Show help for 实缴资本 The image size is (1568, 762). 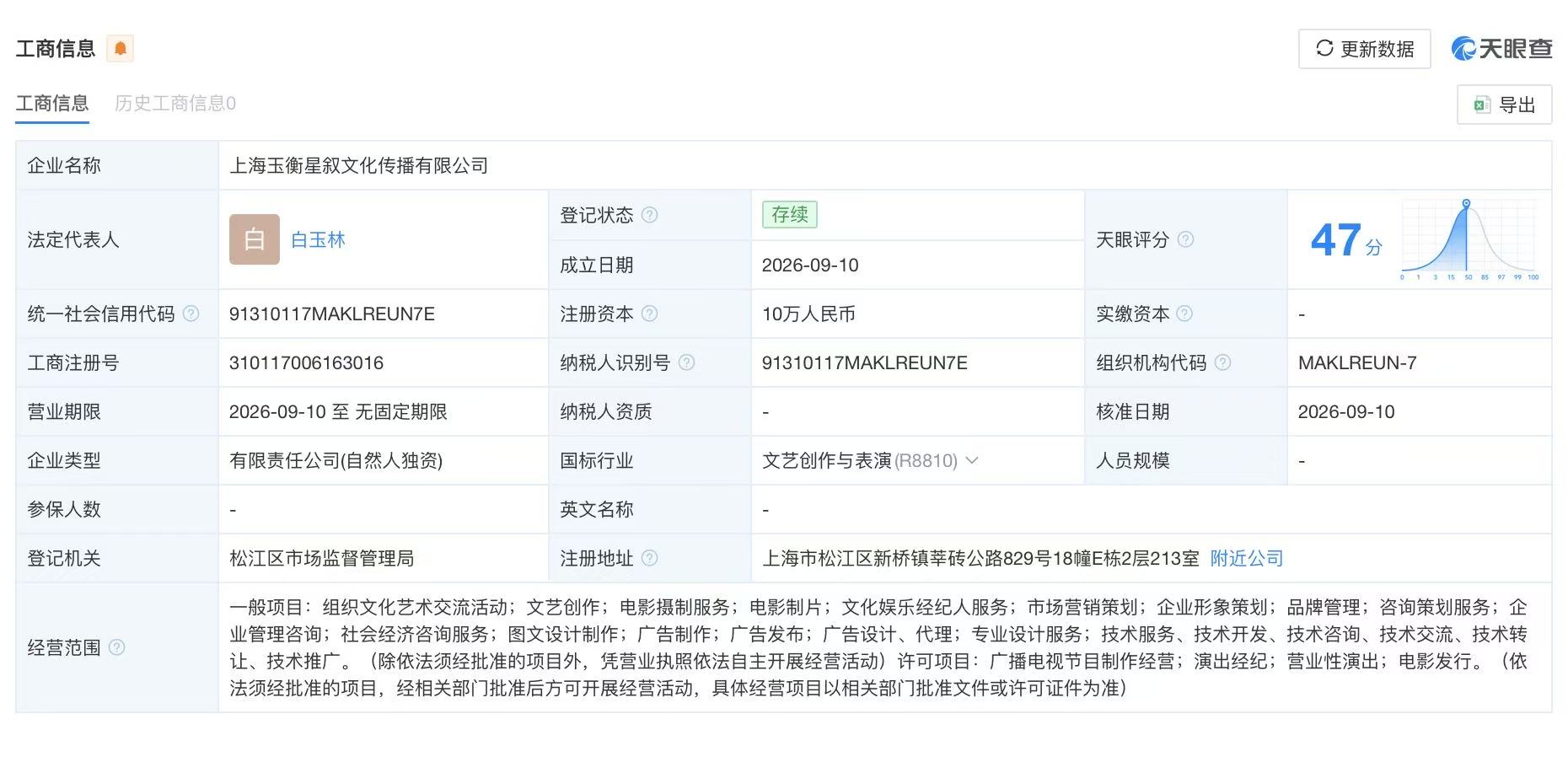1184,314
